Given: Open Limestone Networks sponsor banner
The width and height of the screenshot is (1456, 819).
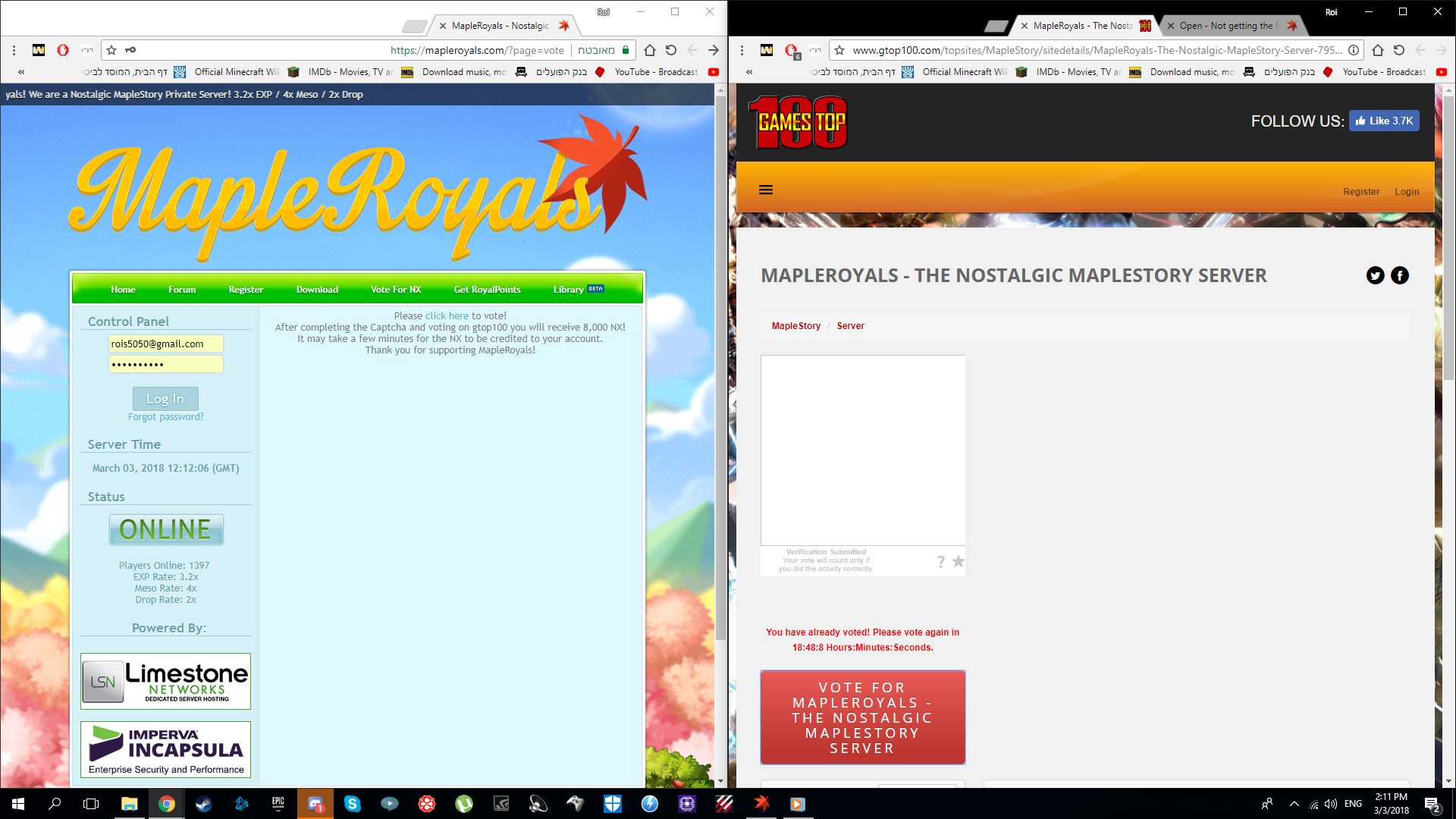Looking at the screenshot, I should (165, 681).
